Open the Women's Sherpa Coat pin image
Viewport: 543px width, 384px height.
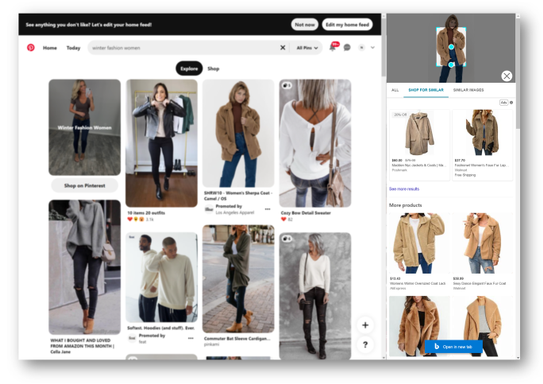click(x=238, y=133)
